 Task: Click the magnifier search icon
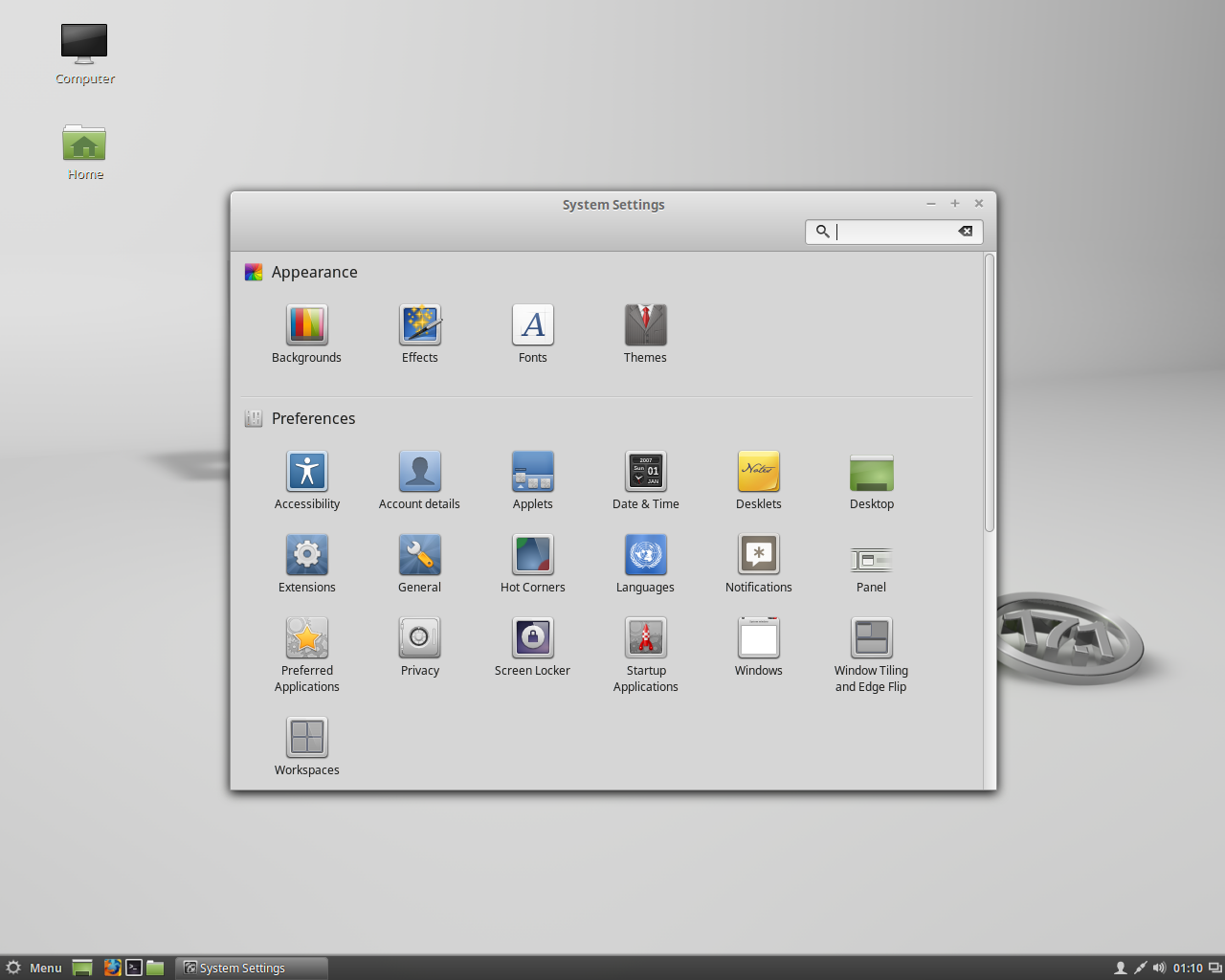822,232
